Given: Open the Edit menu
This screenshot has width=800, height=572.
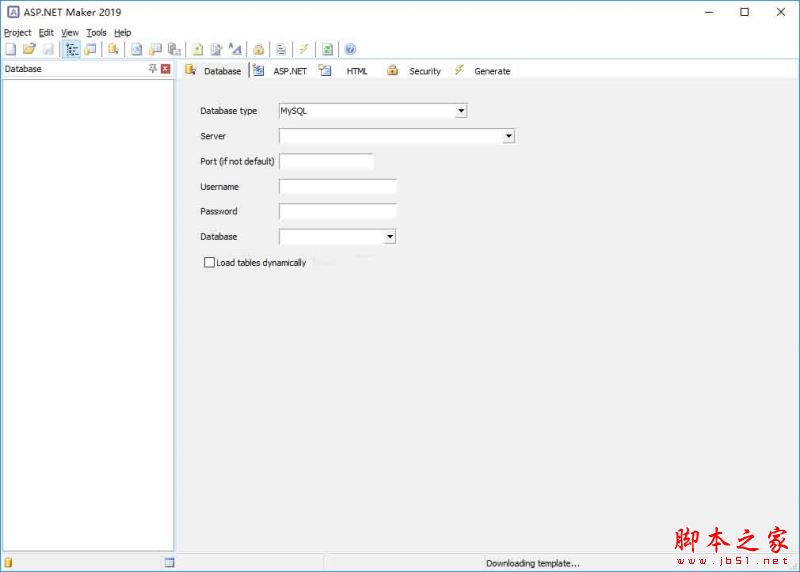Looking at the screenshot, I should pos(46,33).
